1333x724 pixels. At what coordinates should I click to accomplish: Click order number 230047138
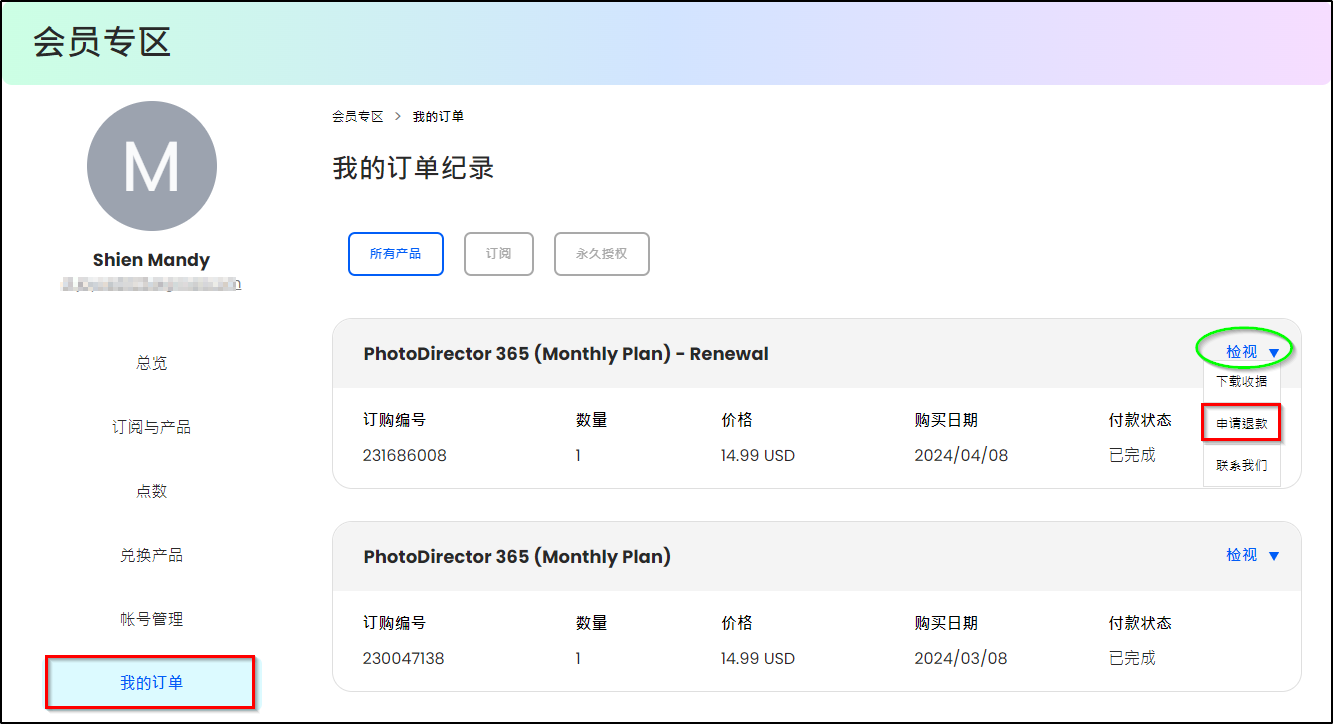[x=404, y=659]
